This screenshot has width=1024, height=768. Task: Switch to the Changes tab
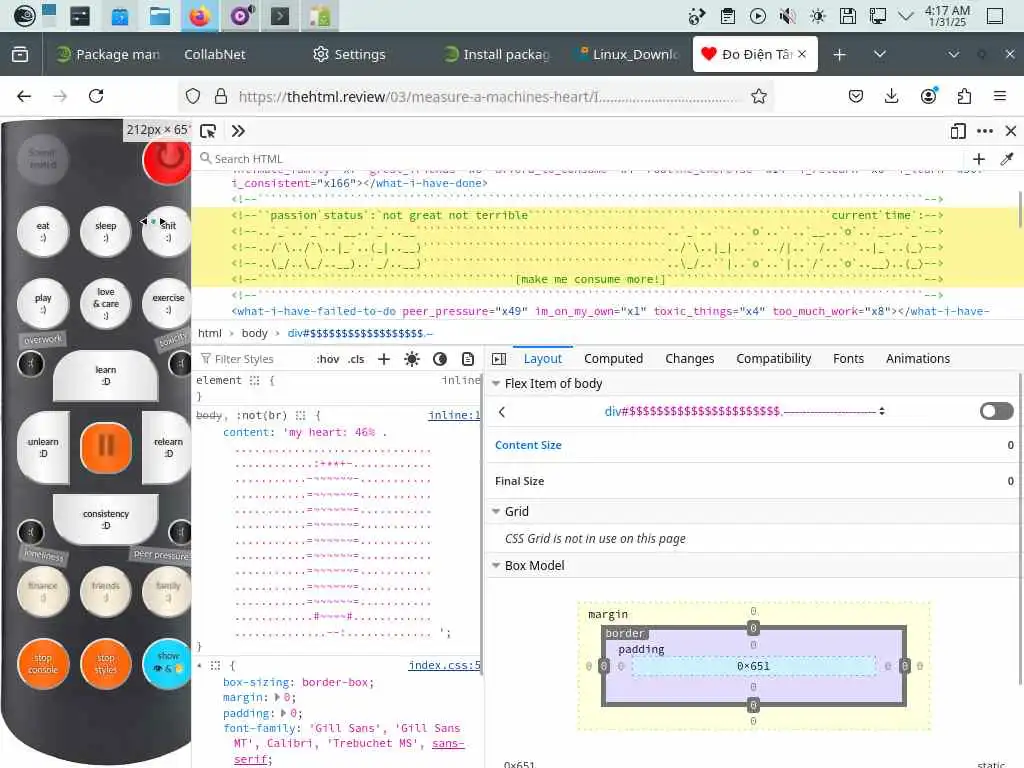tap(690, 359)
